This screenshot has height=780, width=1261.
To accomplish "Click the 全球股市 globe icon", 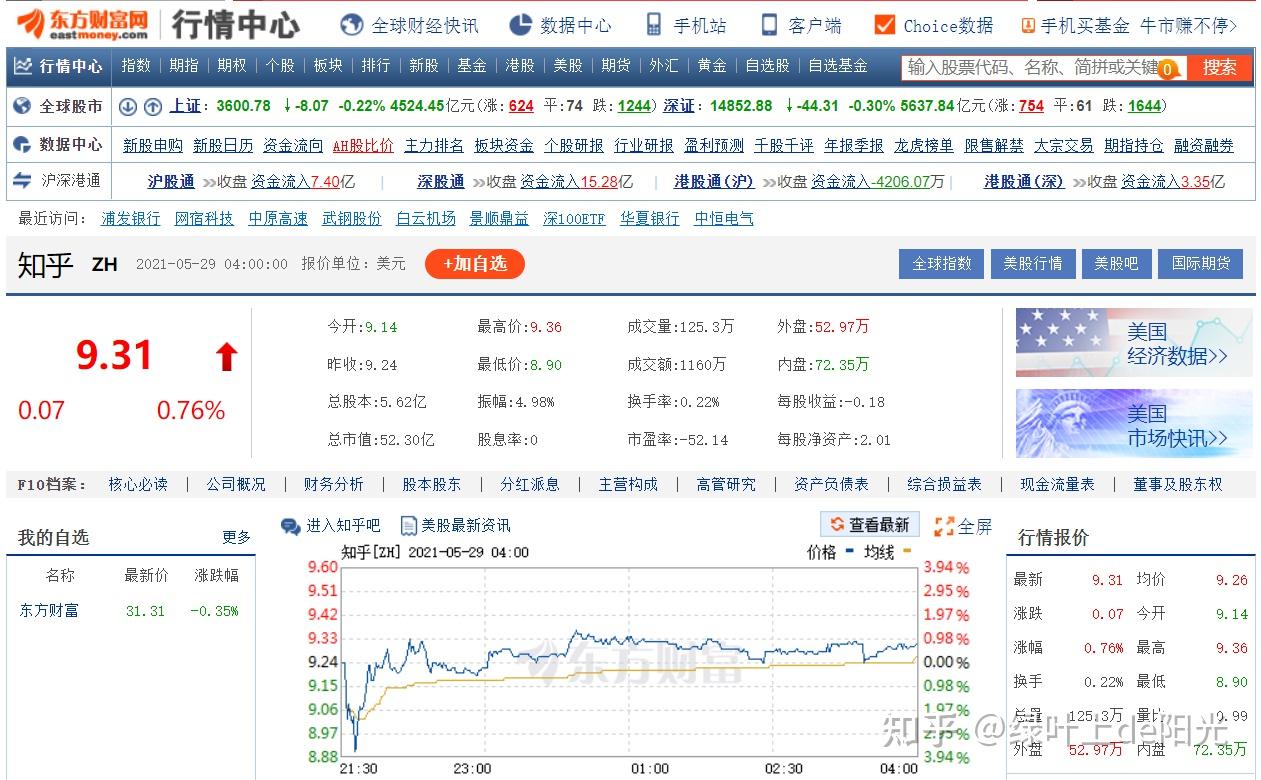I will tap(23, 106).
